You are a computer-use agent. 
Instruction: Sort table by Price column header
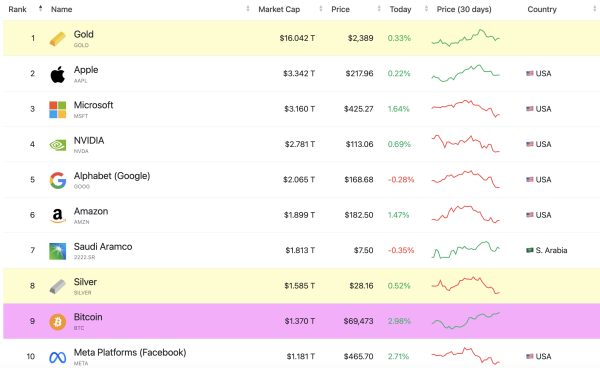click(x=340, y=9)
